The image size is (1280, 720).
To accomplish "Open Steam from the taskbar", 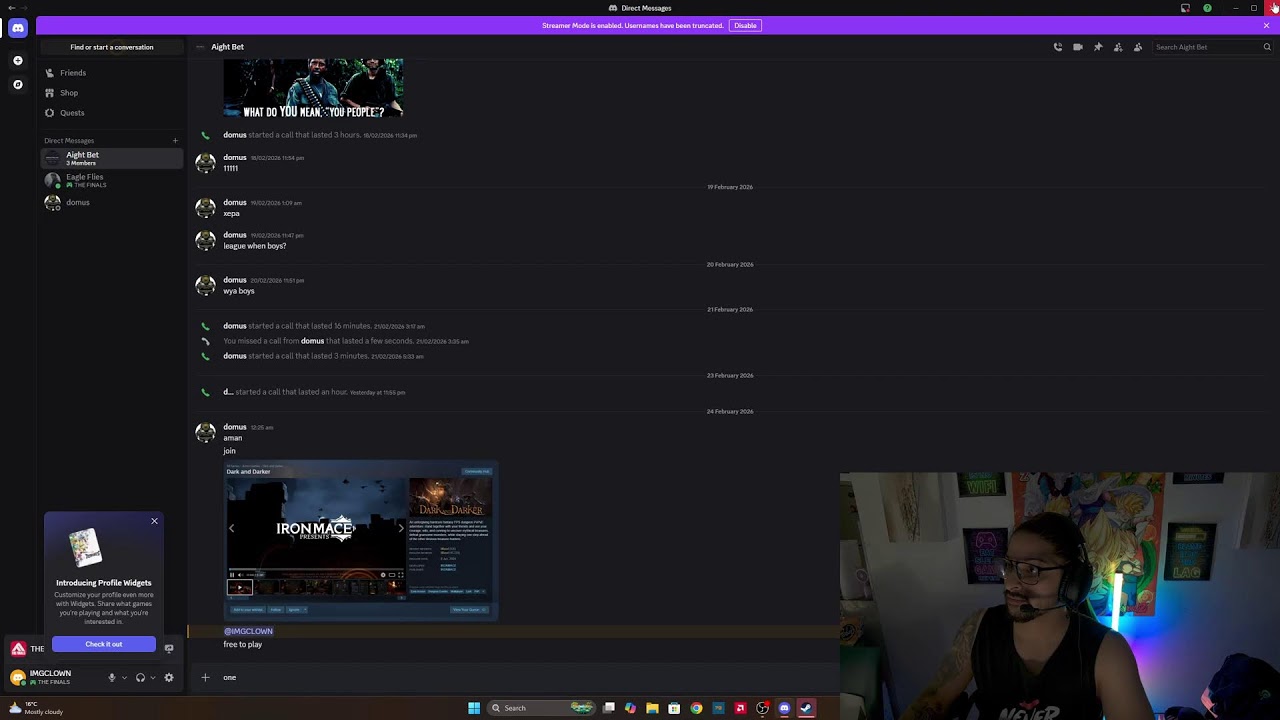I will [806, 708].
